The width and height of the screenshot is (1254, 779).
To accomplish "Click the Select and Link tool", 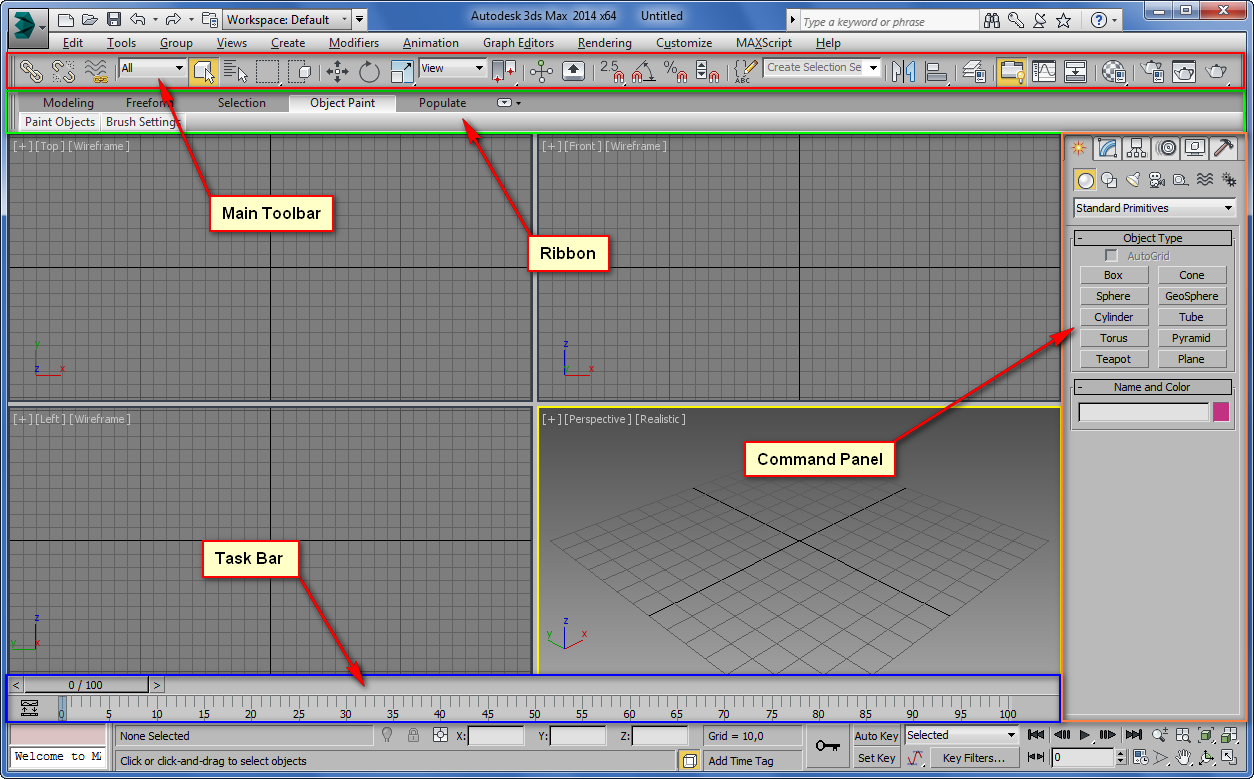I will coord(32,71).
